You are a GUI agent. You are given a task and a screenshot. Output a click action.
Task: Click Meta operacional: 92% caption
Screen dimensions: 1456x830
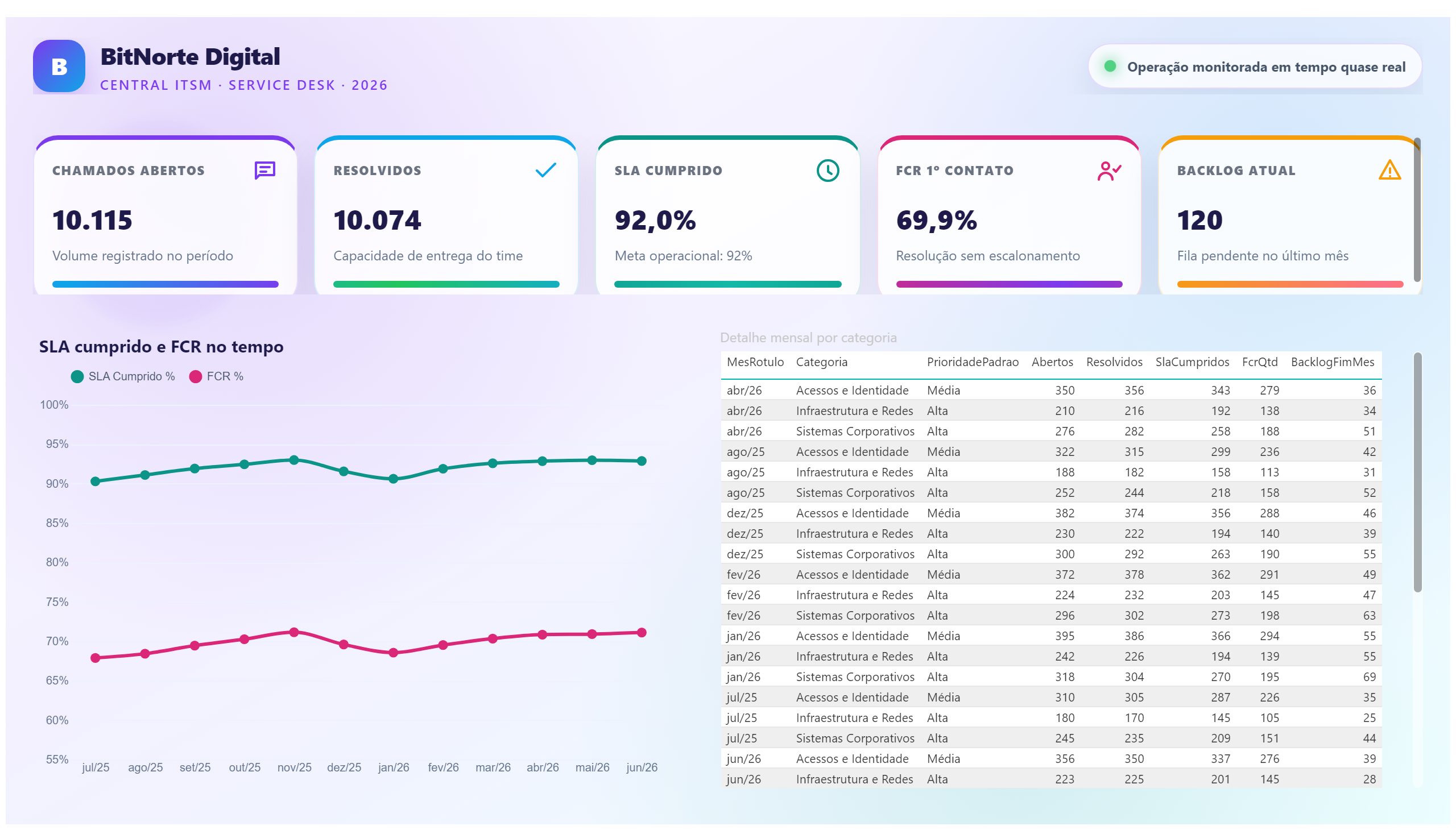click(682, 255)
